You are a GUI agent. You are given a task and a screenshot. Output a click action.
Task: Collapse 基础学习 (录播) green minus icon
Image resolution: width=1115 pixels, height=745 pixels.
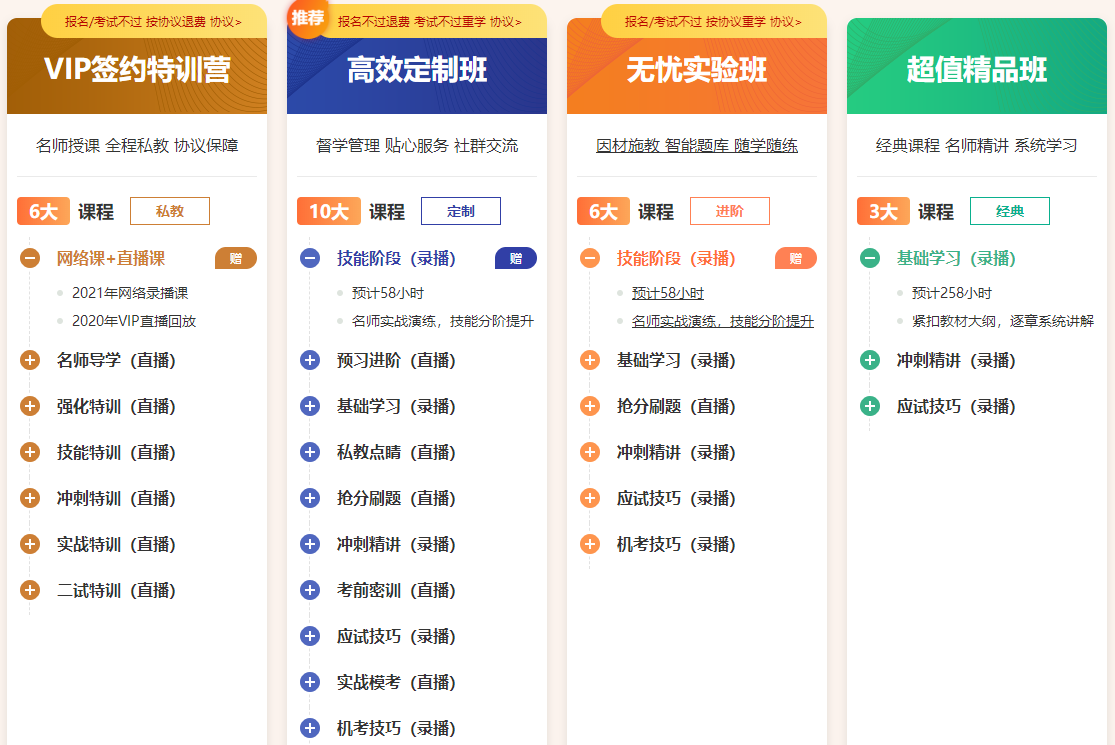click(870, 259)
